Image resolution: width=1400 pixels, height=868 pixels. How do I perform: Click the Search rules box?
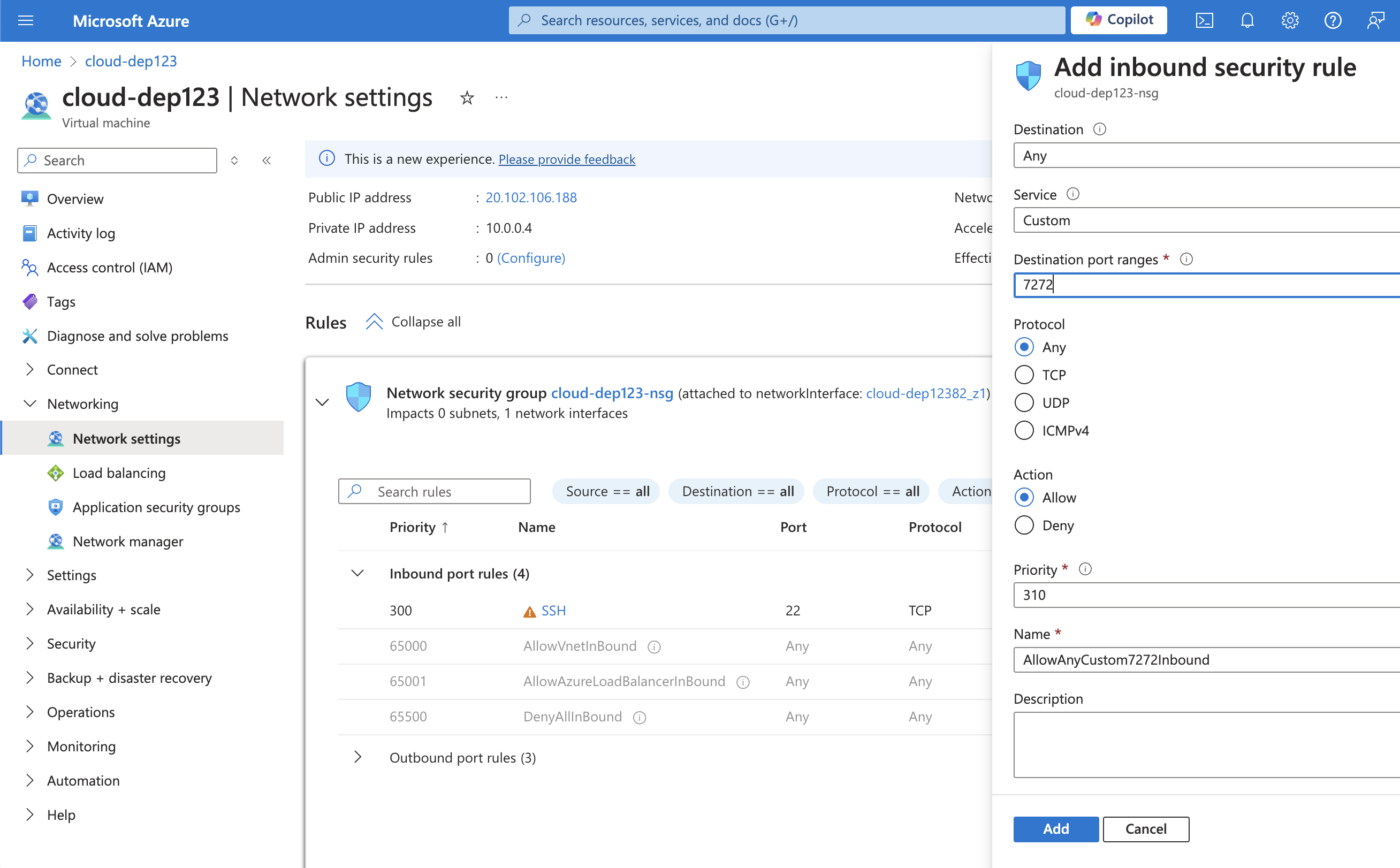(x=435, y=491)
